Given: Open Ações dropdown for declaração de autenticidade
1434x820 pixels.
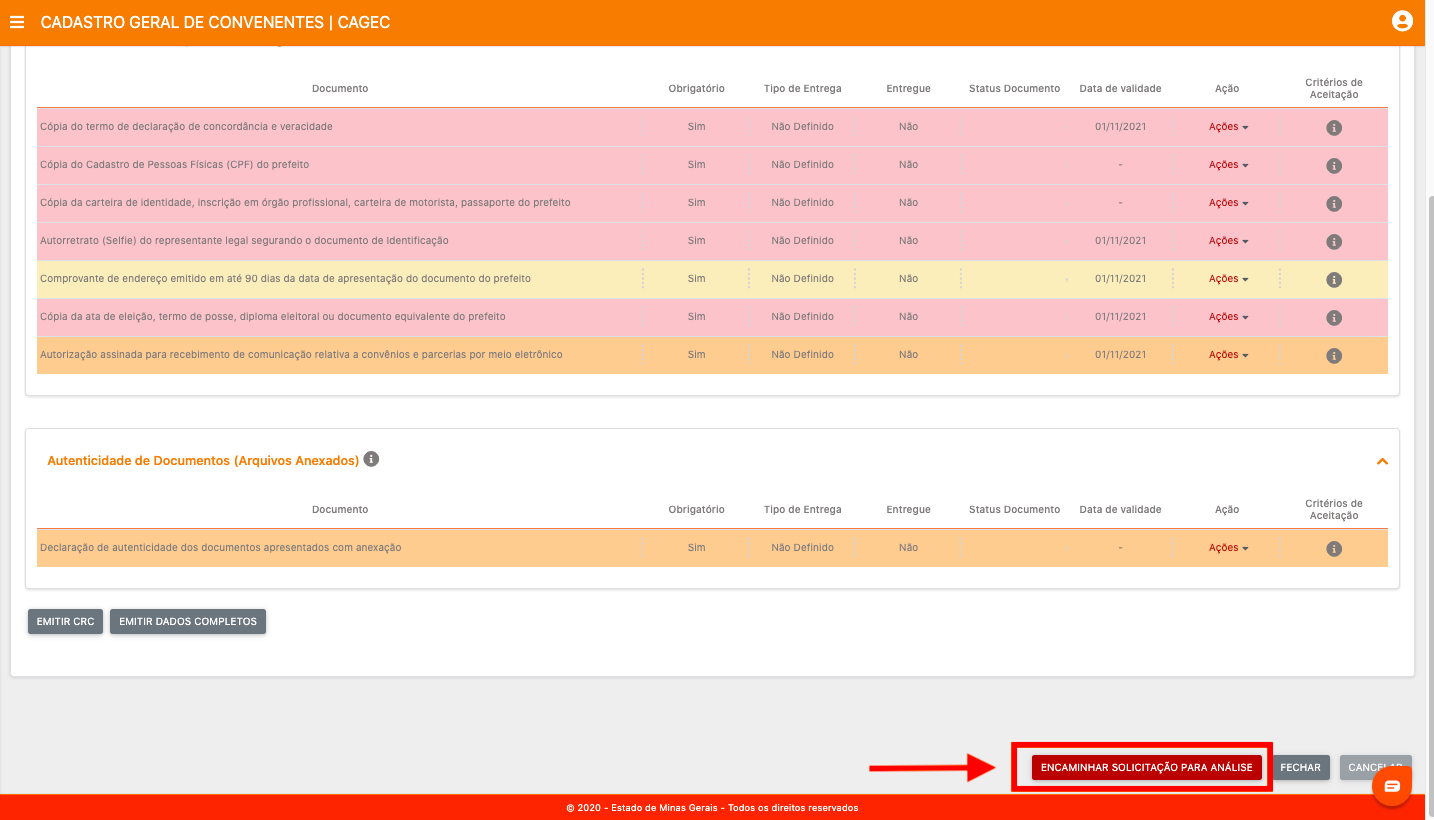Looking at the screenshot, I should pos(1228,548).
